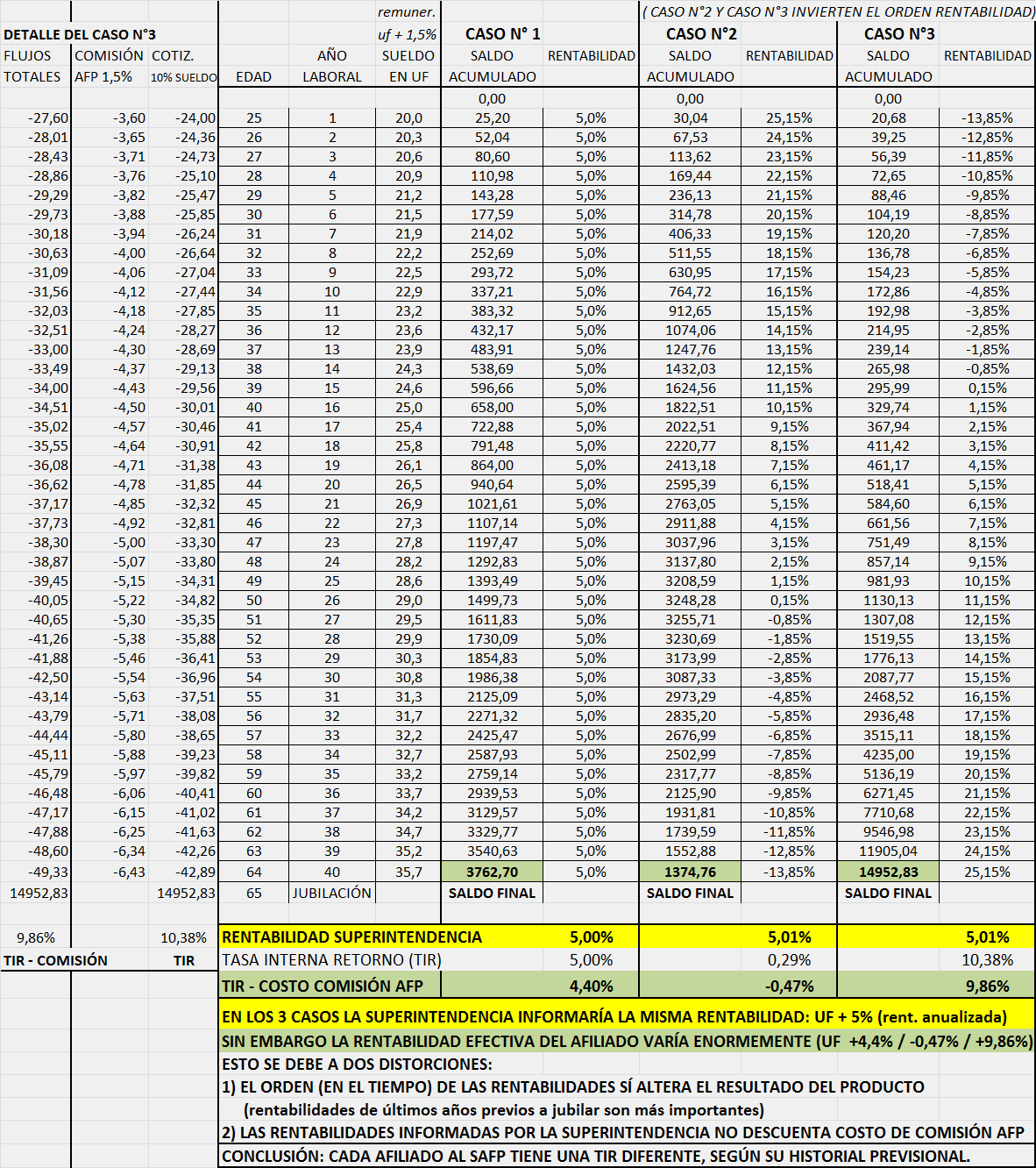
Task: Select the "EN UF" header cell
Action: pos(408,76)
